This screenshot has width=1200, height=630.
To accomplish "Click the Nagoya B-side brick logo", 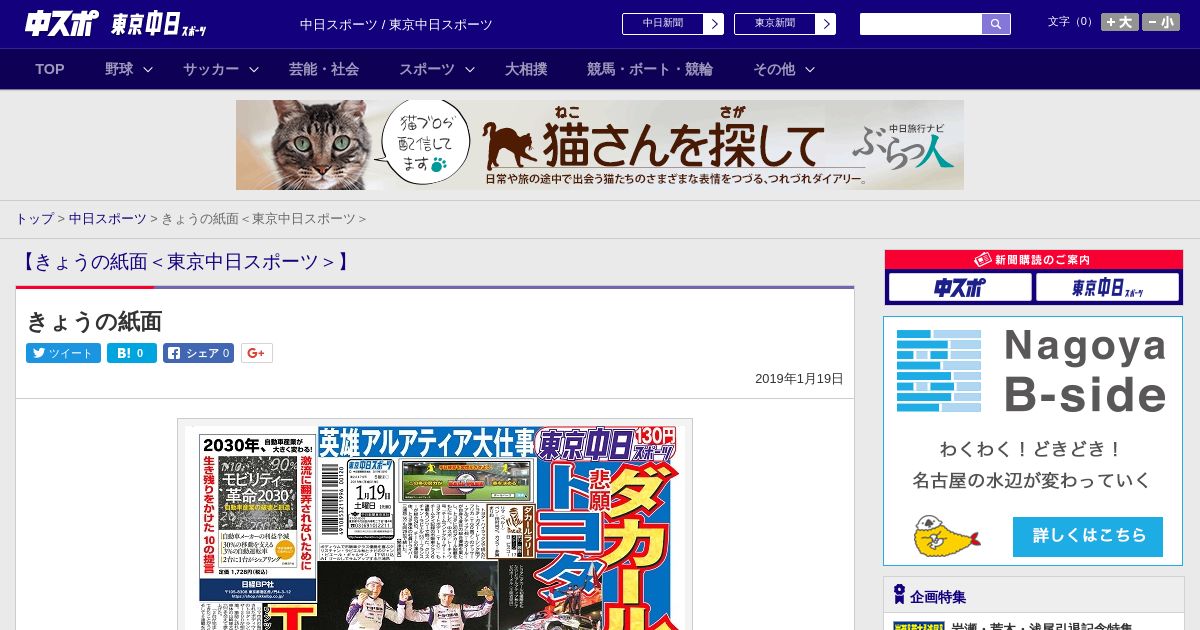I will coord(939,371).
